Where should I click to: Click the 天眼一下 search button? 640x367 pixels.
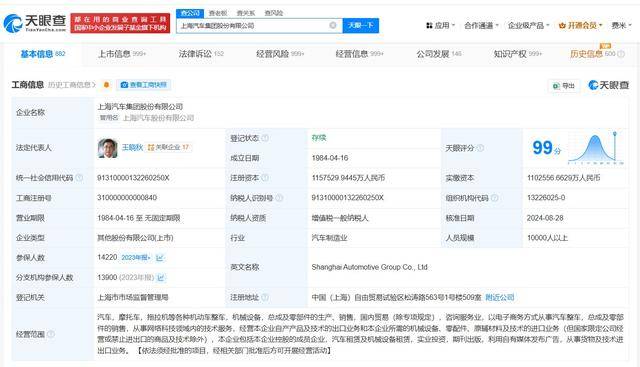pyautogui.click(x=360, y=25)
